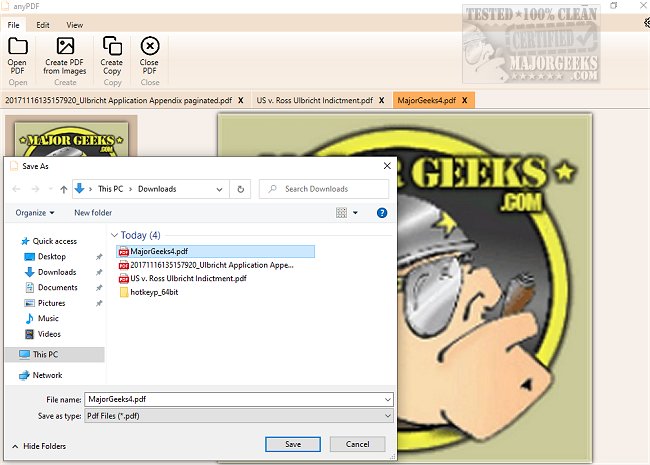Click the pin icon beside Downloads
650x465 pixels.
[x=99, y=272]
